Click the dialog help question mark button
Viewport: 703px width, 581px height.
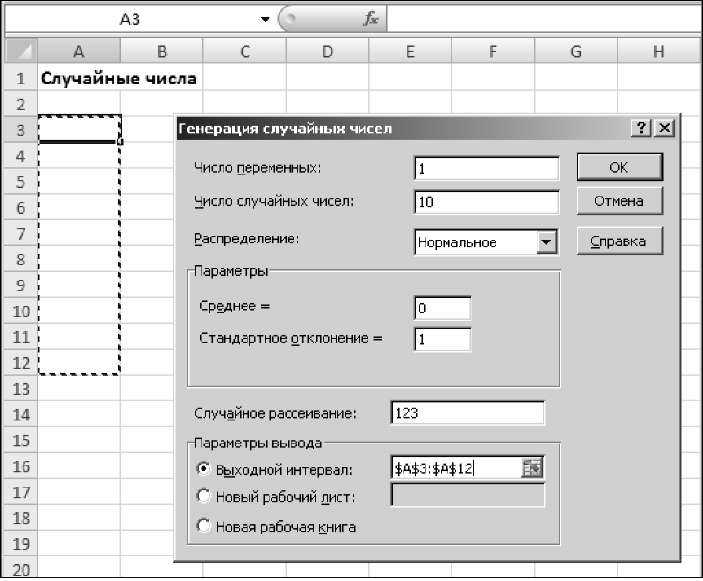pyautogui.click(x=641, y=128)
